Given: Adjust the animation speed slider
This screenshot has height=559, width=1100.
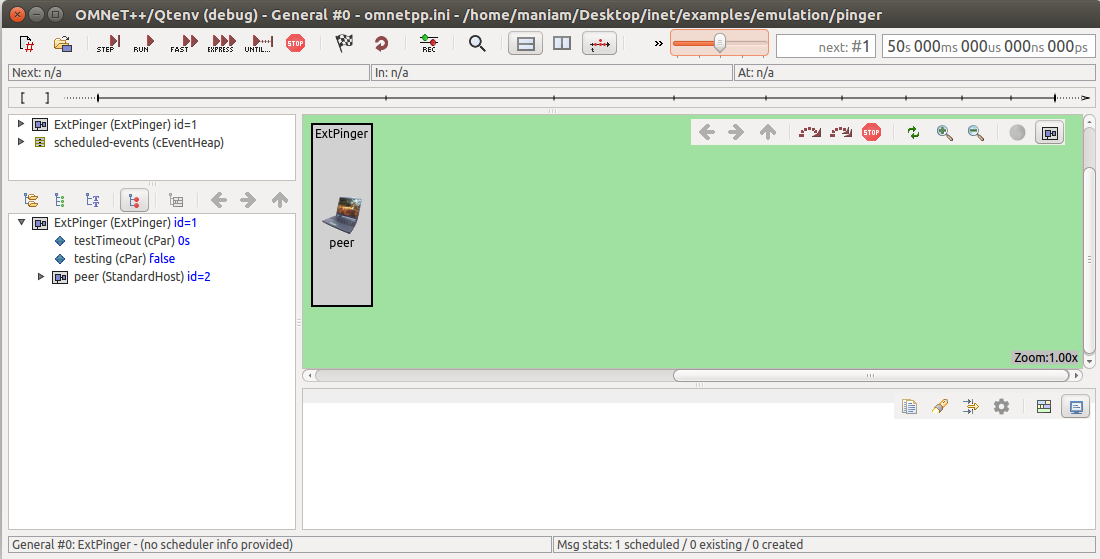Looking at the screenshot, I should (x=720, y=43).
